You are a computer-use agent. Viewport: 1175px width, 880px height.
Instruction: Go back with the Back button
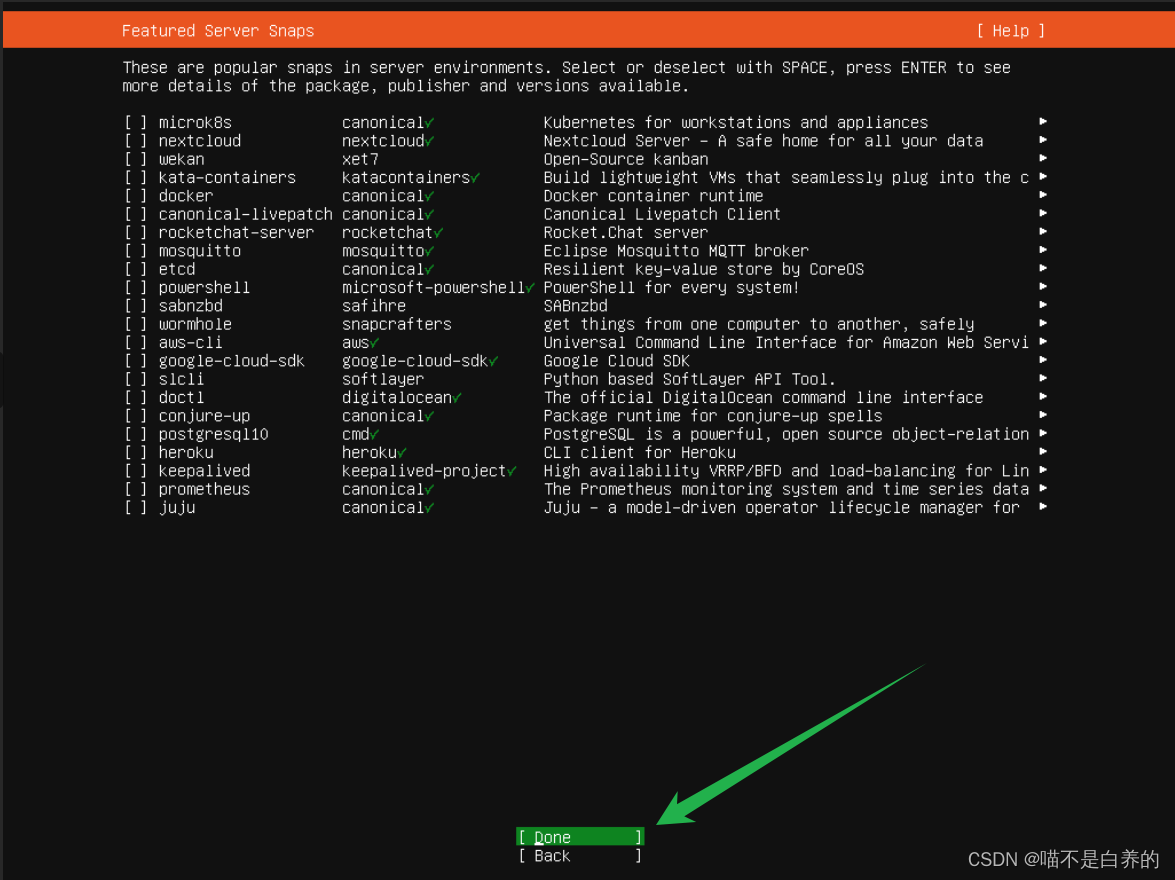[580, 856]
